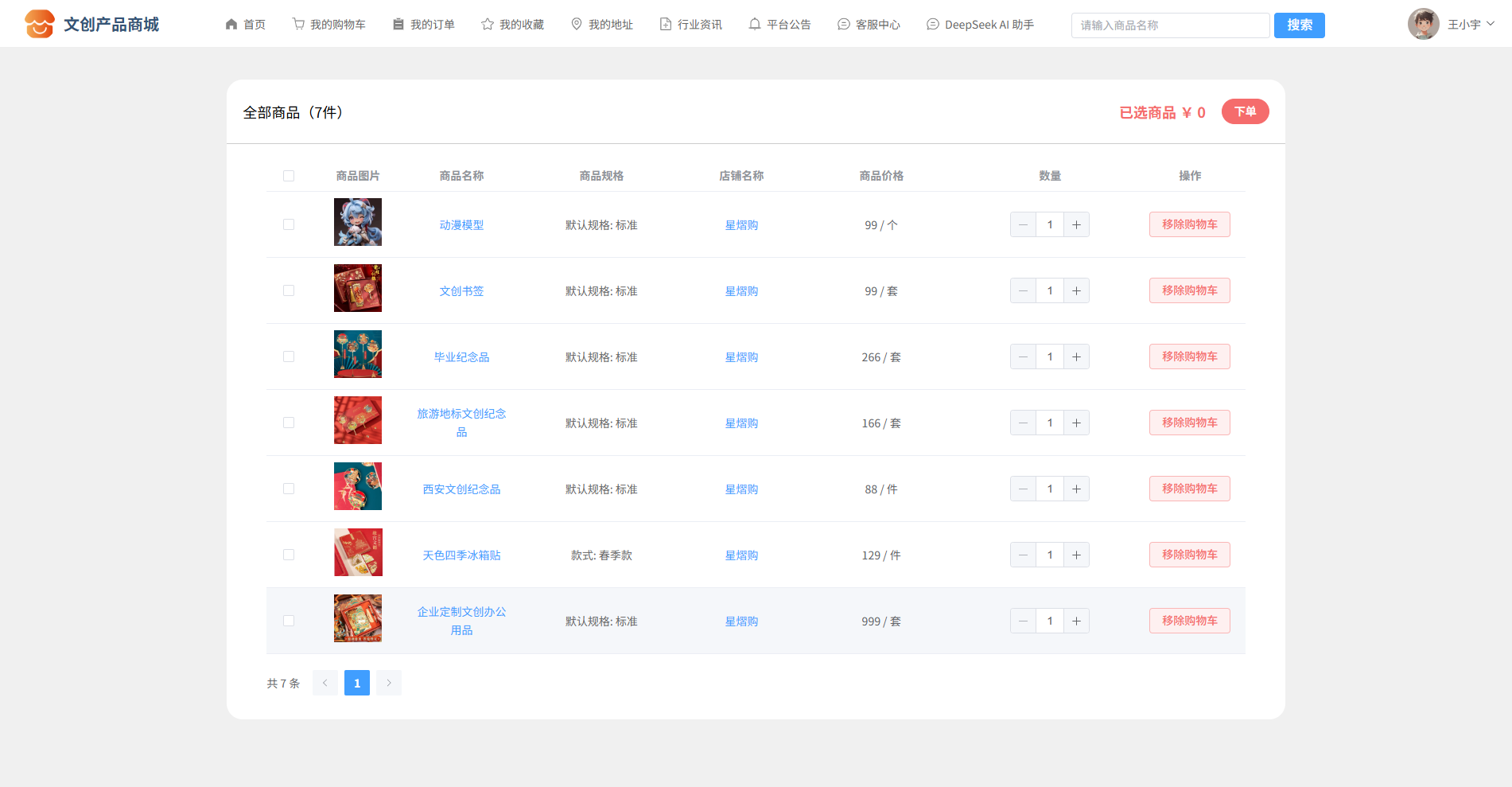
Task: Click the 王小宇 user avatar
Action: (x=1423, y=24)
